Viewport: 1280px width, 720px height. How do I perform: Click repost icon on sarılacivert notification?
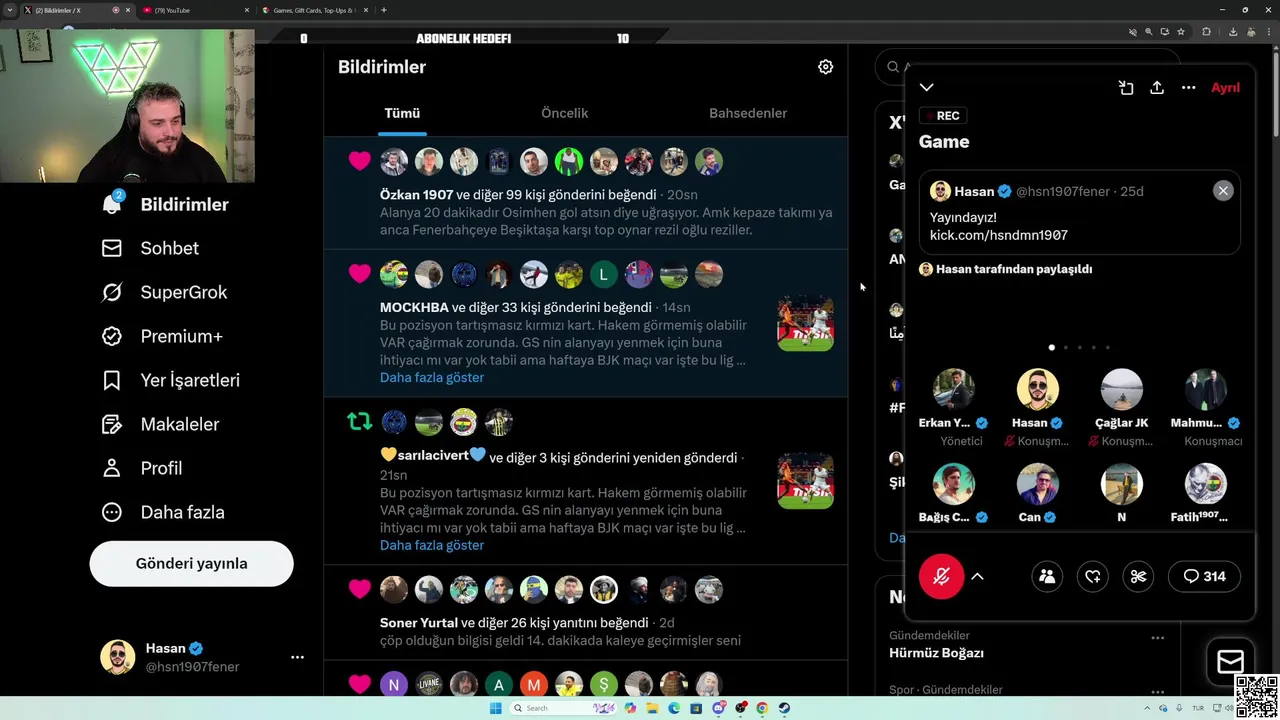(359, 422)
